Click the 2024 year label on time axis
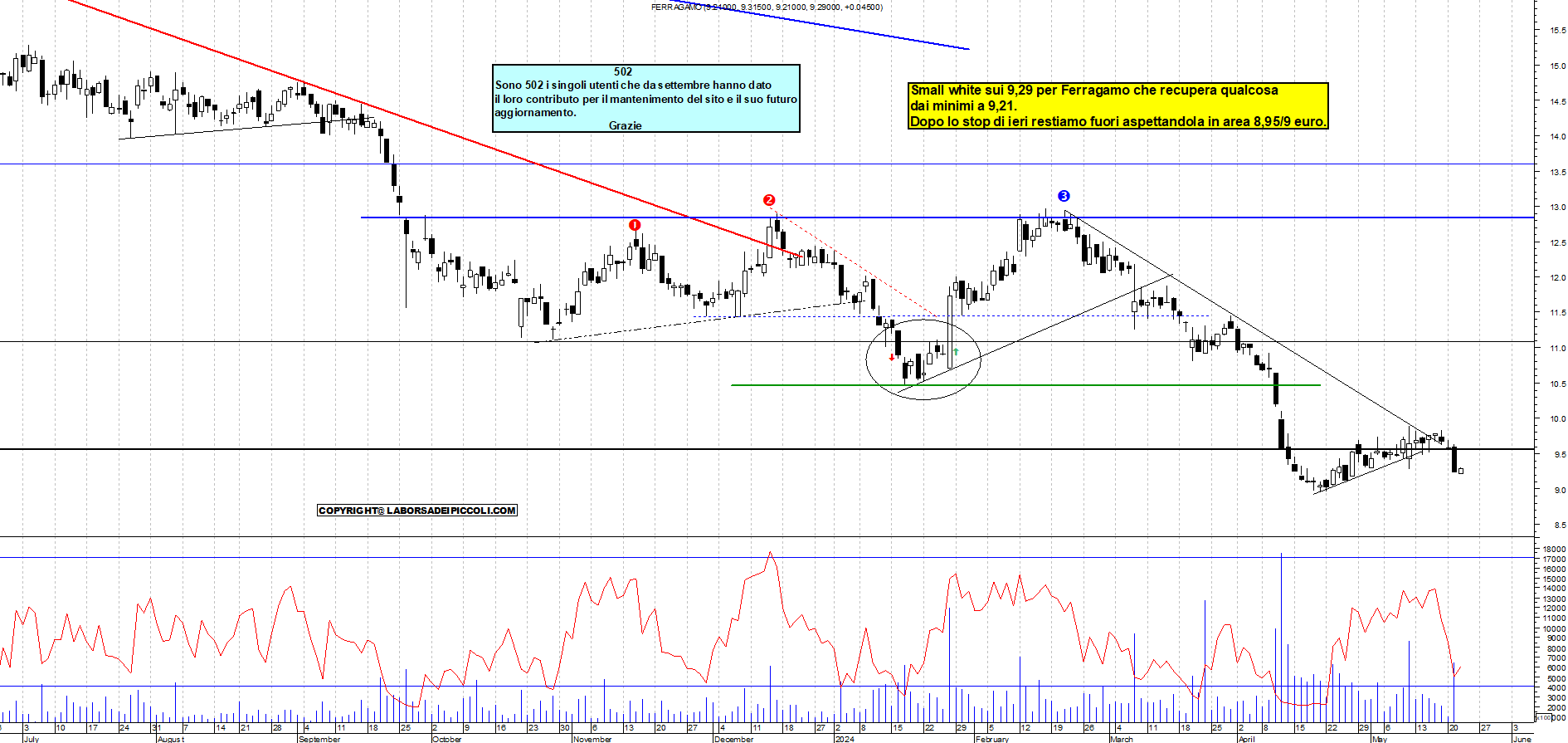The width and height of the screenshot is (1568, 743). tap(845, 739)
